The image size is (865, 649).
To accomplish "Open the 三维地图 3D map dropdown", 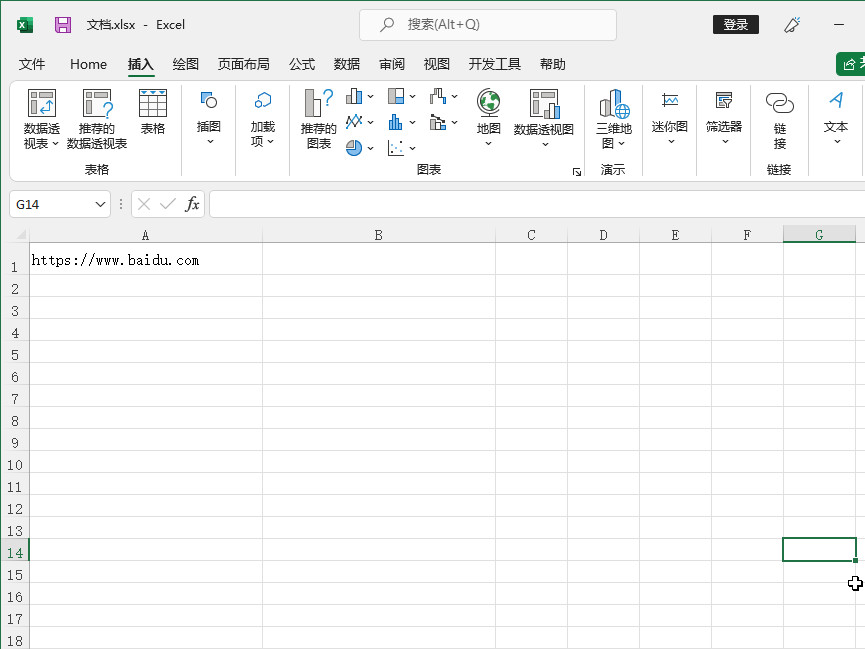I will pos(622,144).
